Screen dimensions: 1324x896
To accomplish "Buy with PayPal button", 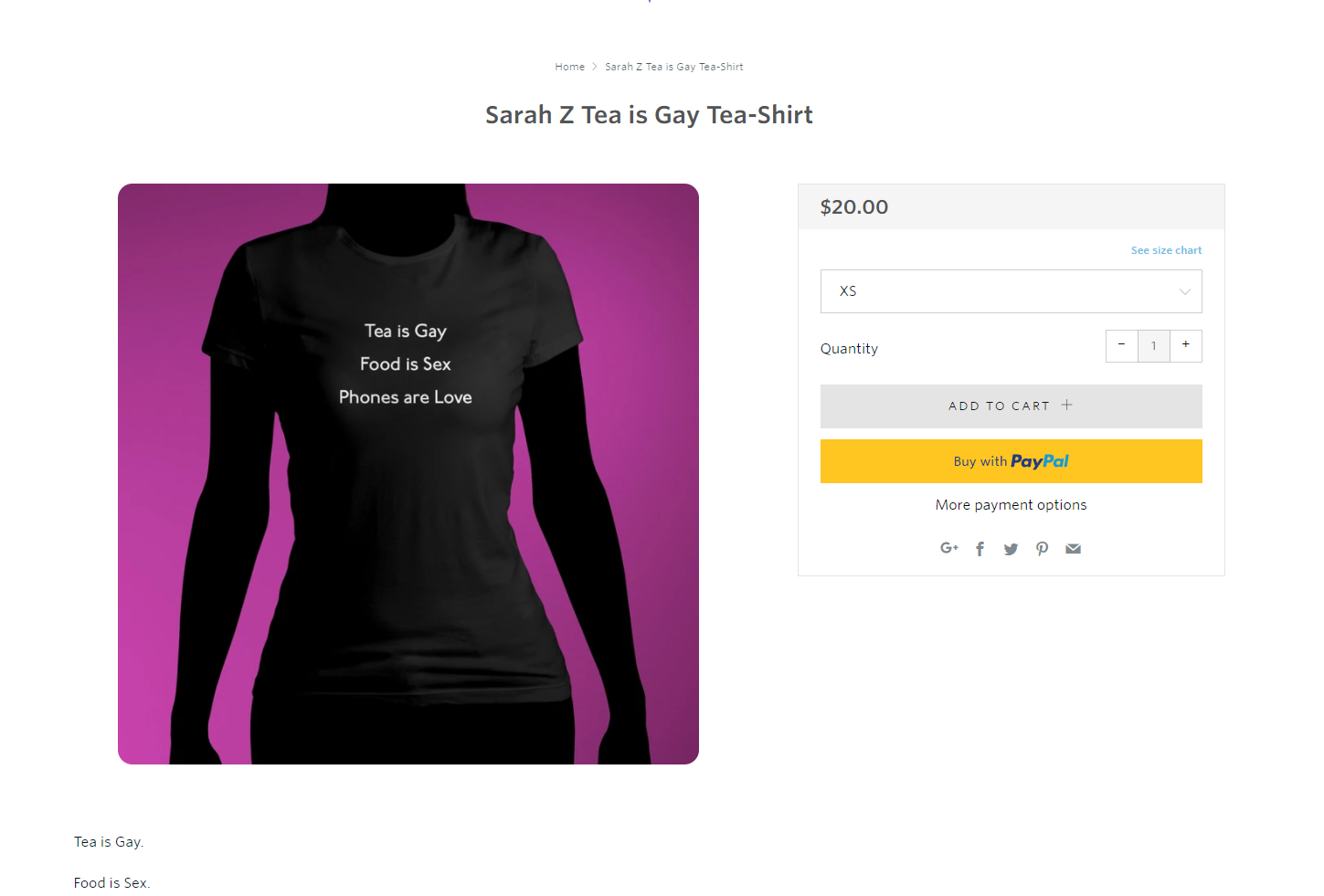I will tap(1011, 461).
